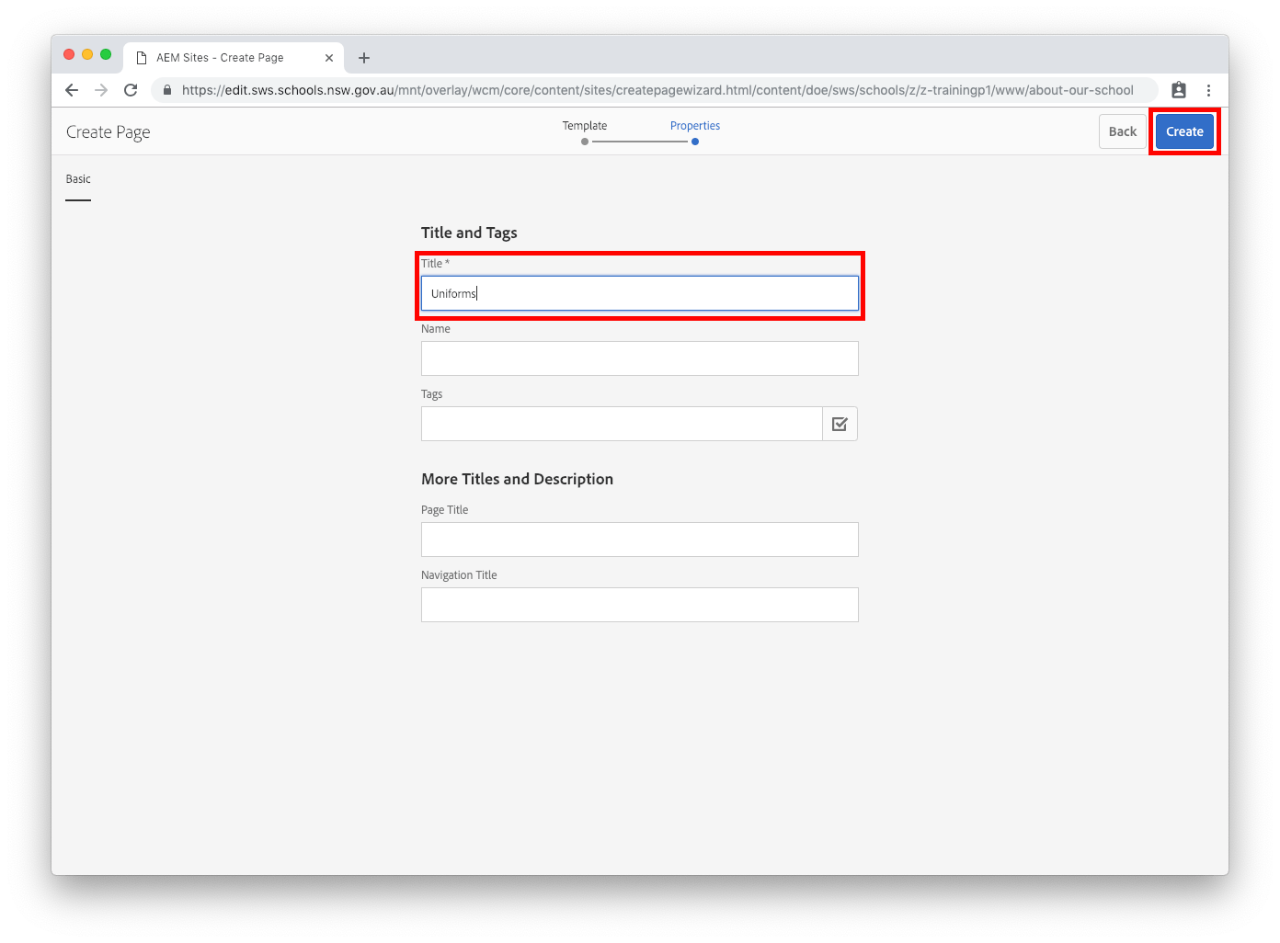Open the Chrome three-dot menu
This screenshot has width=1280, height=943.
tap(1208, 90)
